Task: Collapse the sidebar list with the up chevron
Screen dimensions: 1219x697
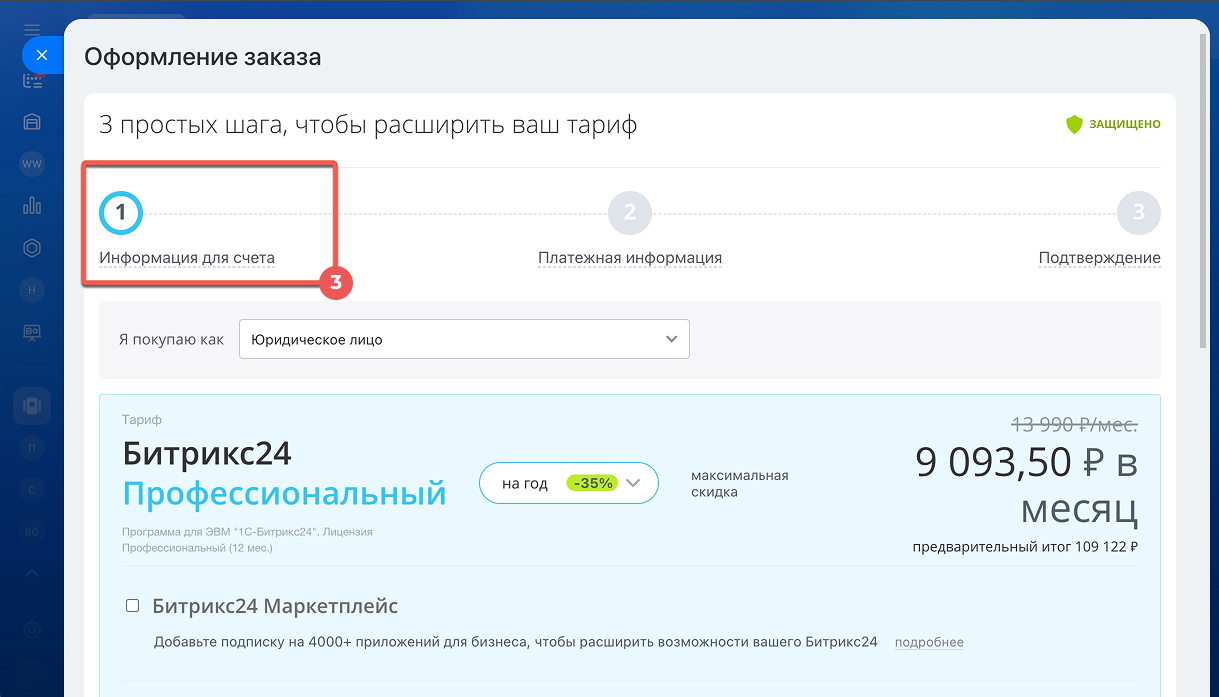Action: (32, 574)
